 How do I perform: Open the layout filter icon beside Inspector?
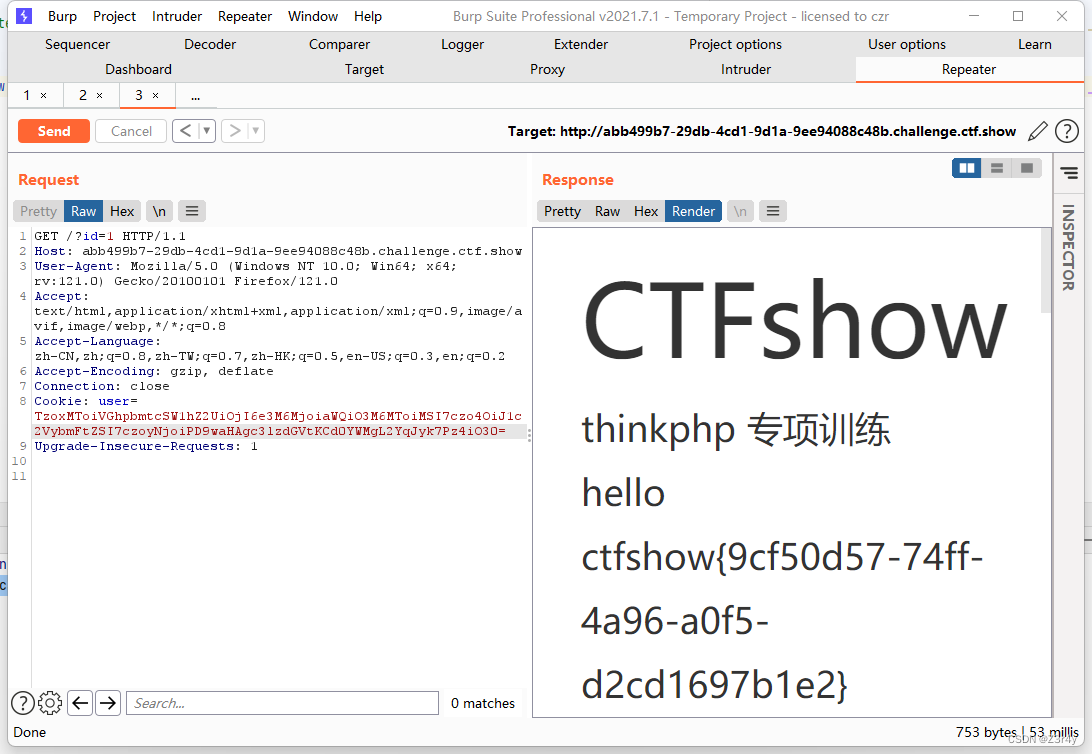coord(1070,172)
